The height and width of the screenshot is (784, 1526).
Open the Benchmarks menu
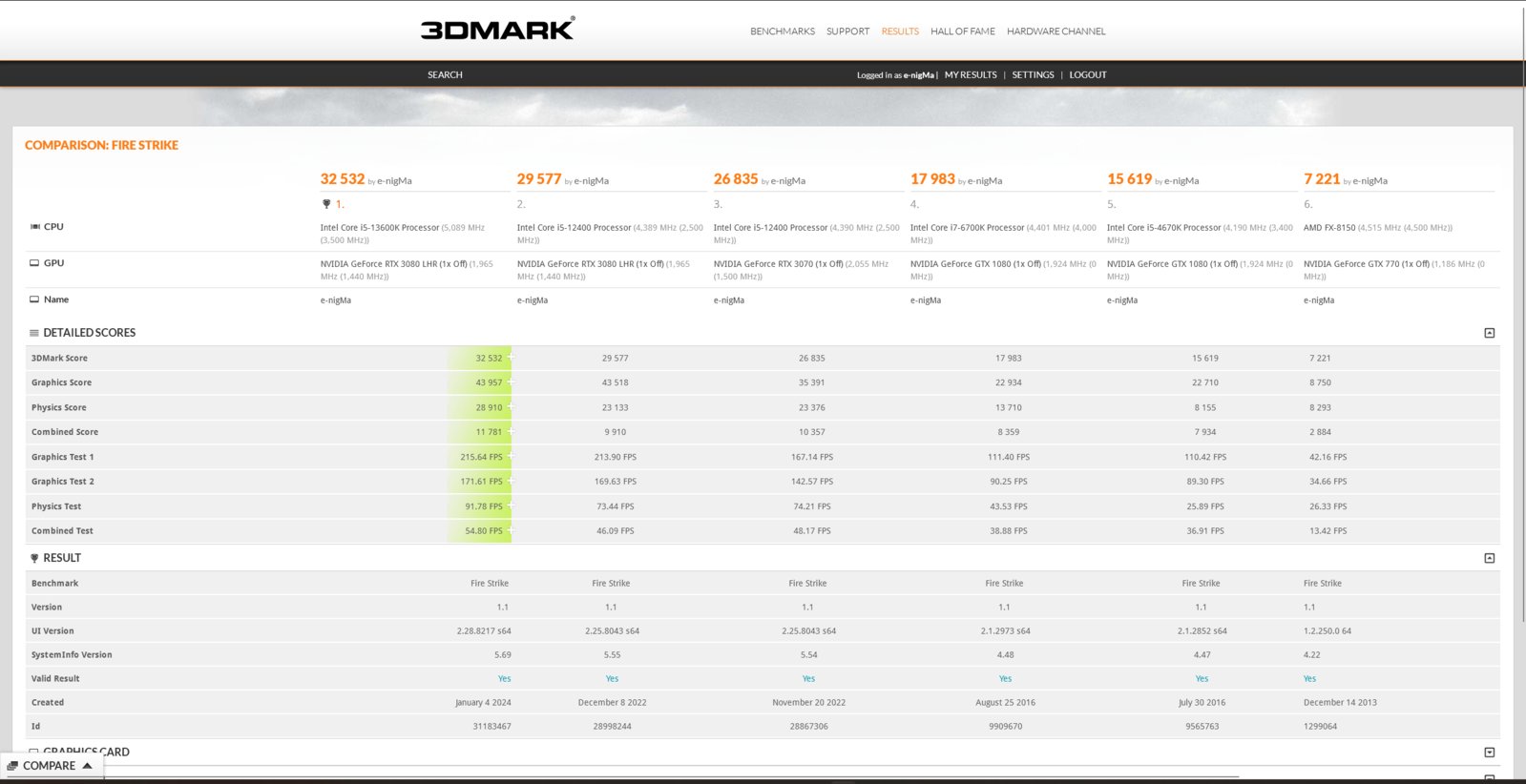click(783, 31)
